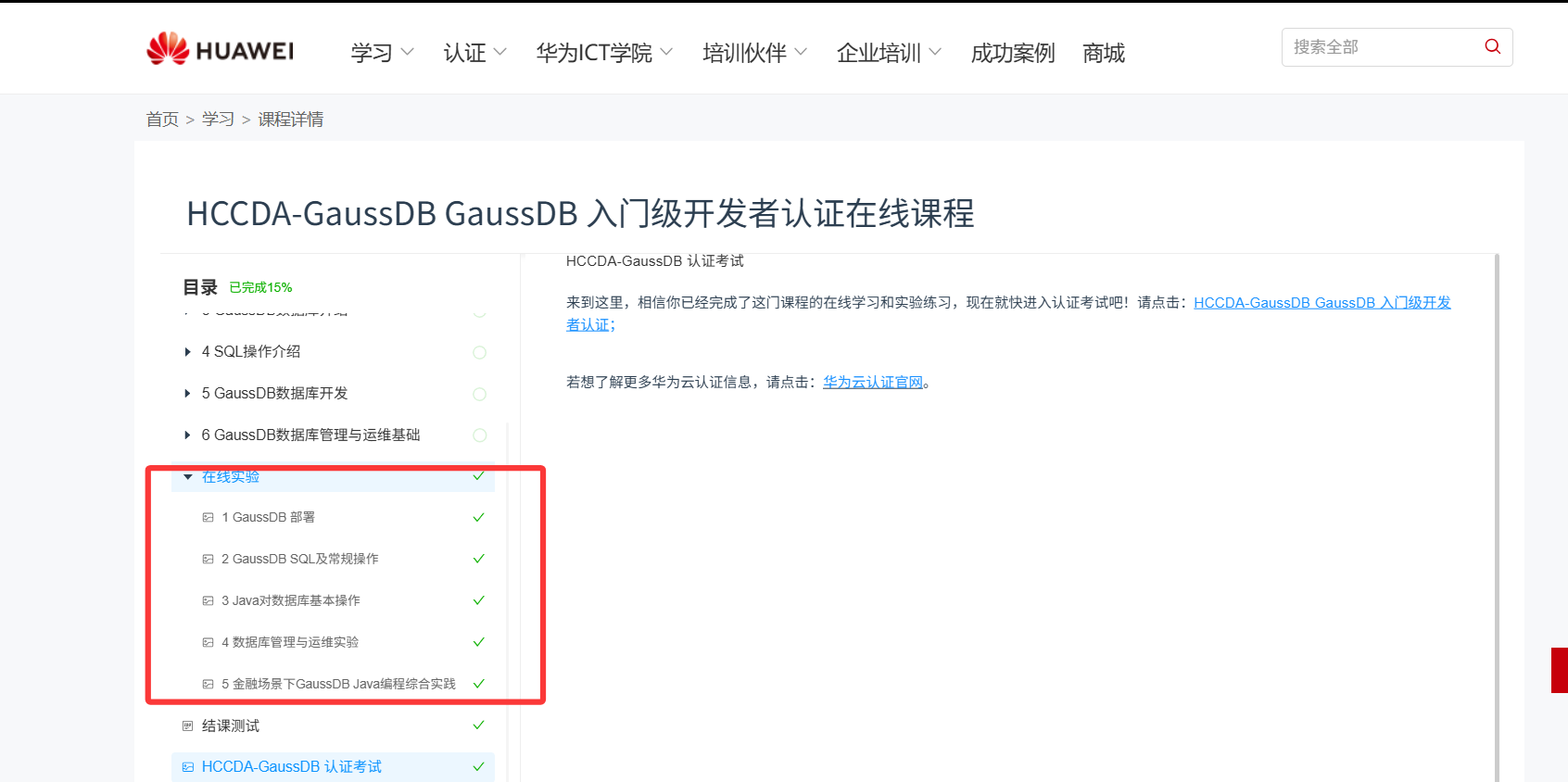Image resolution: width=1568 pixels, height=782 pixels.
Task: Open the 华为云认证官网 link
Action: point(873,382)
